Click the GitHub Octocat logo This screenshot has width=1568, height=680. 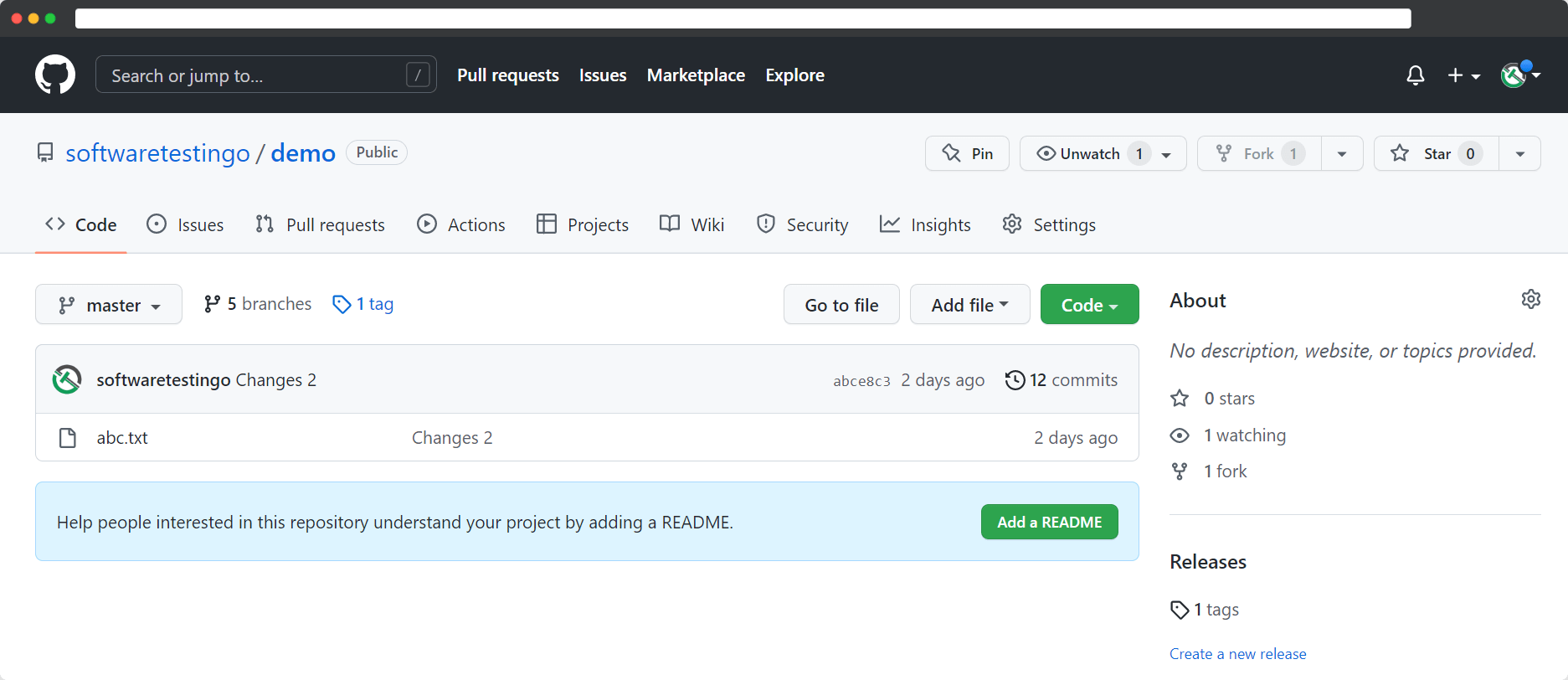[x=55, y=75]
